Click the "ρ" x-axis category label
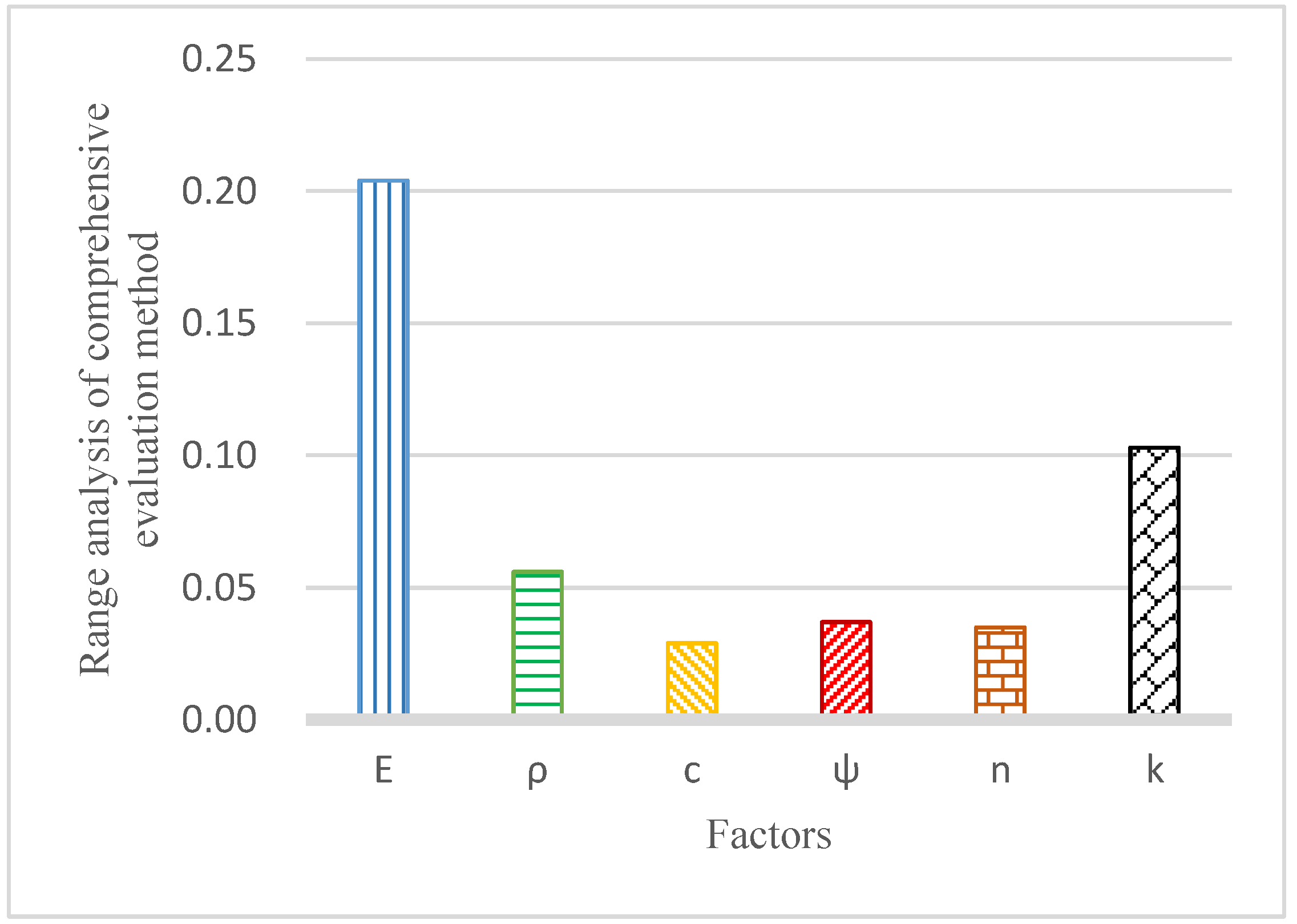 tap(538, 772)
